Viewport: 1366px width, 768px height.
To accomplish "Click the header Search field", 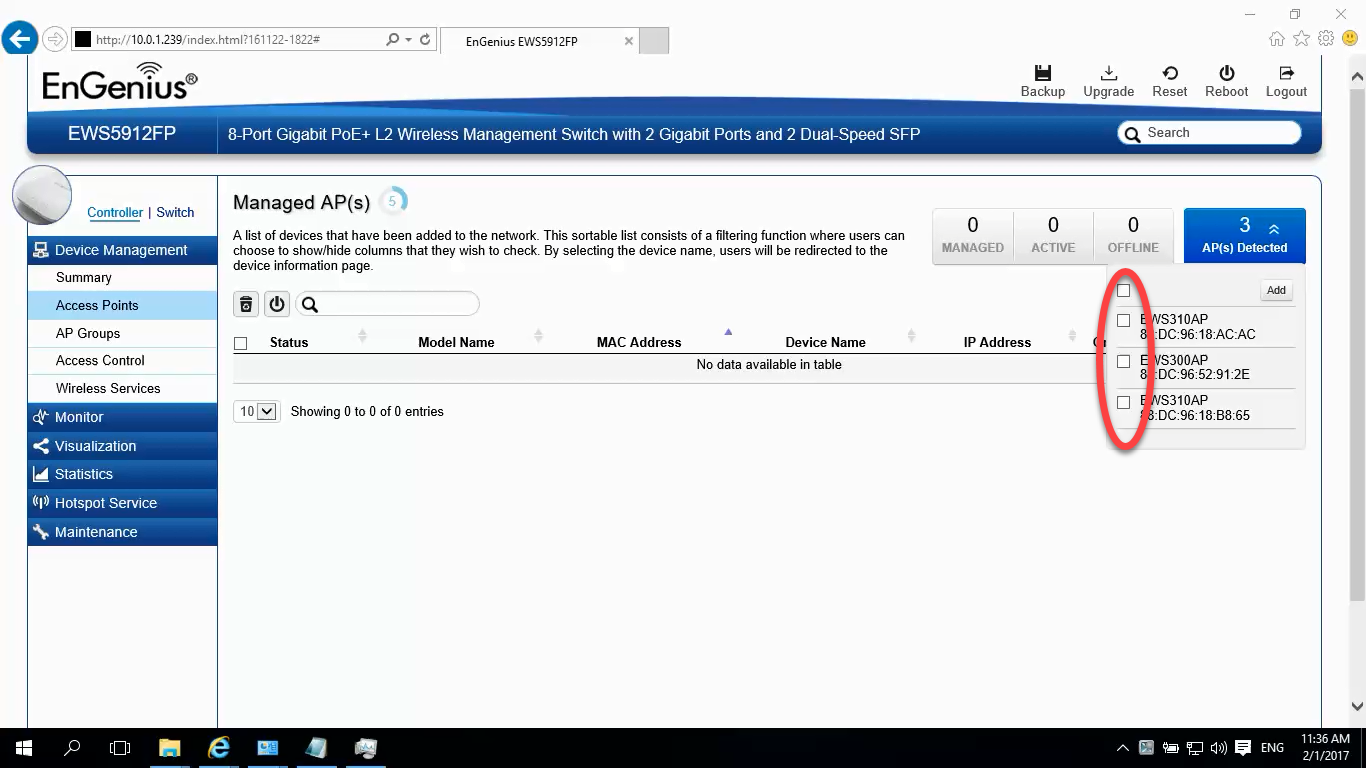I will click(x=1209, y=133).
